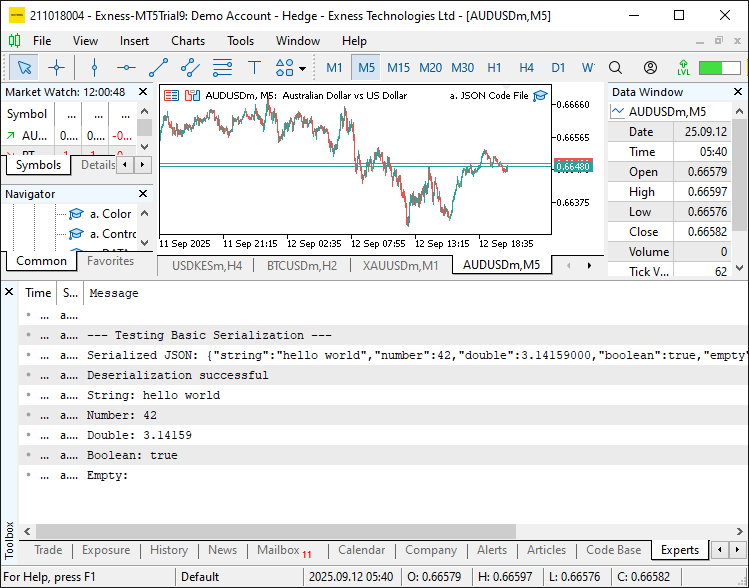
Task: Switch to Common tab in Navigator
Action: coord(41,261)
